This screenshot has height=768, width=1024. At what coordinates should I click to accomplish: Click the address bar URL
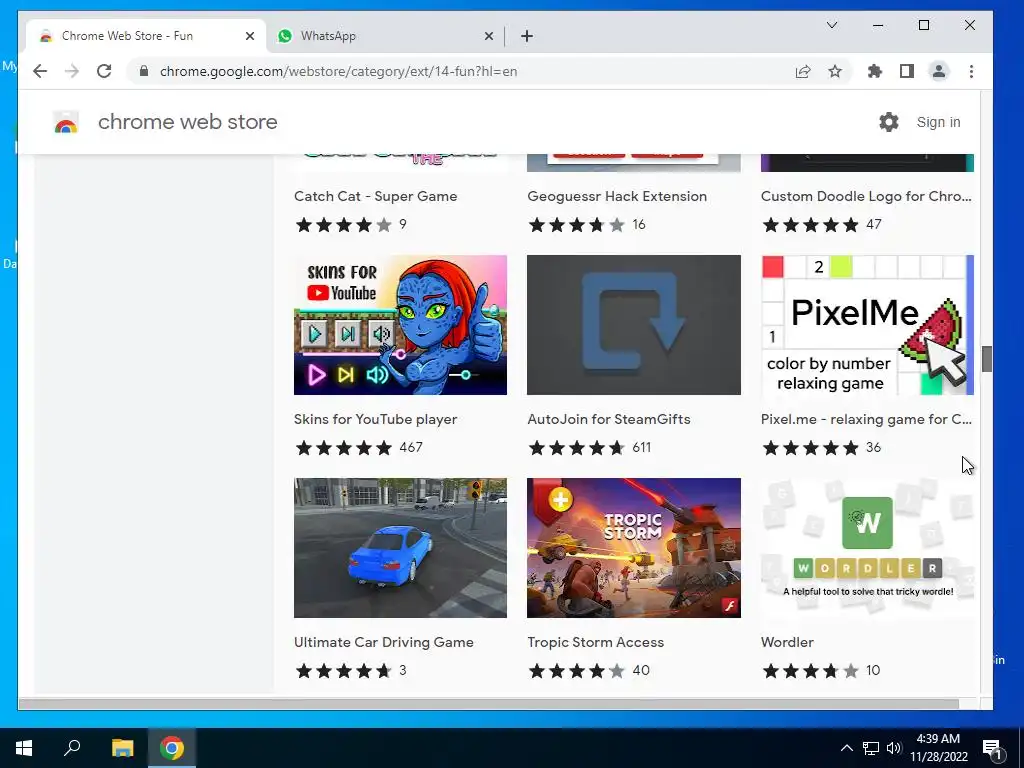tap(338, 71)
